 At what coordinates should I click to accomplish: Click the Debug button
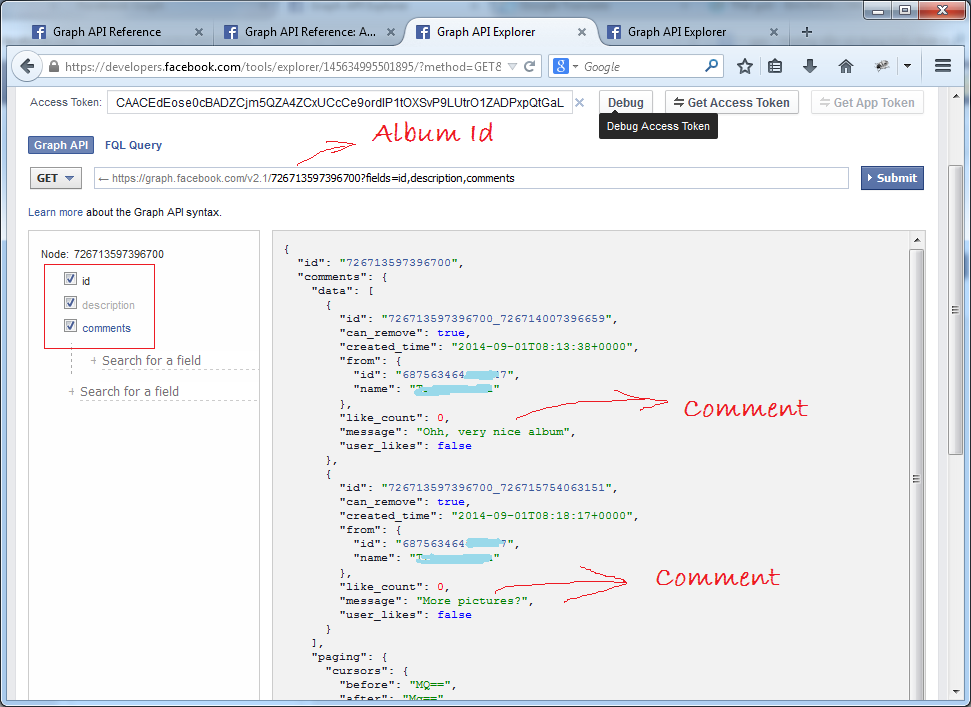[x=625, y=103]
